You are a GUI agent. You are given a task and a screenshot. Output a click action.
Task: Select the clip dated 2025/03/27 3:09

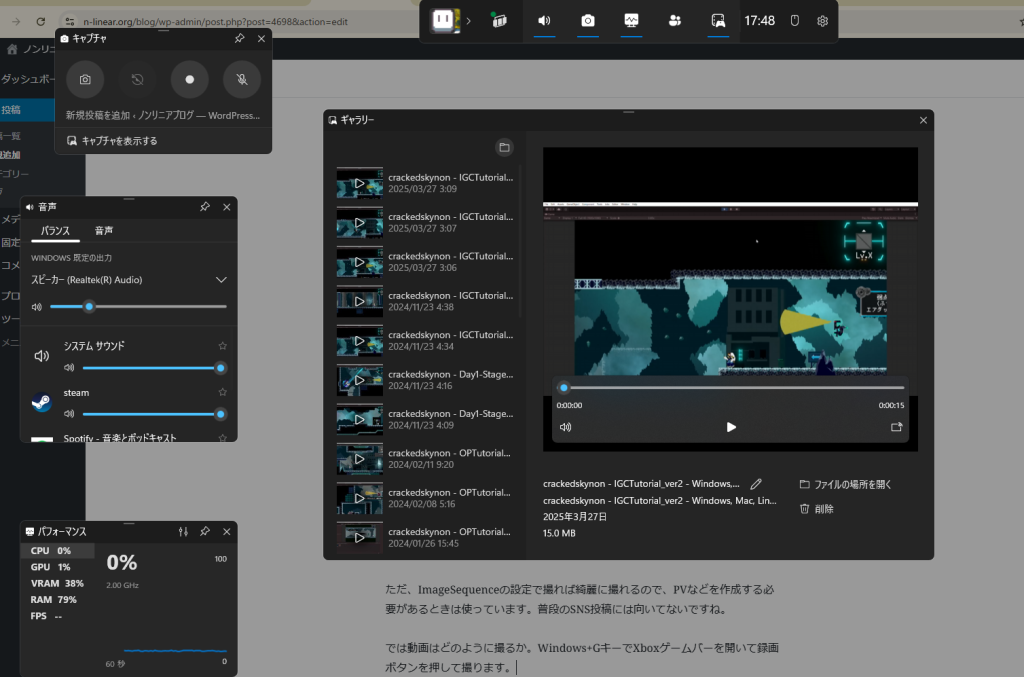pos(426,183)
